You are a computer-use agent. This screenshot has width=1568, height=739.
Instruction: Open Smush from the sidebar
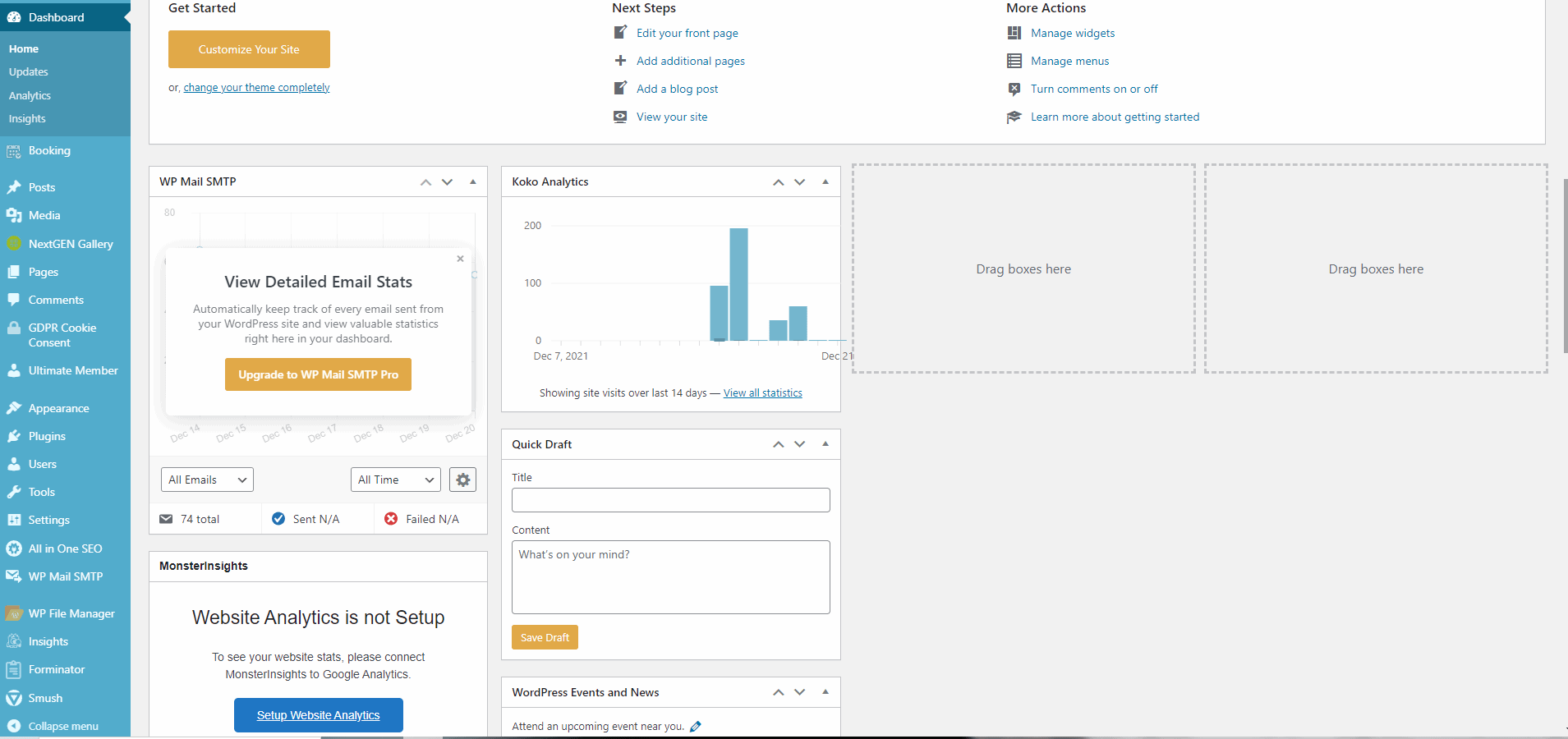tap(45, 698)
